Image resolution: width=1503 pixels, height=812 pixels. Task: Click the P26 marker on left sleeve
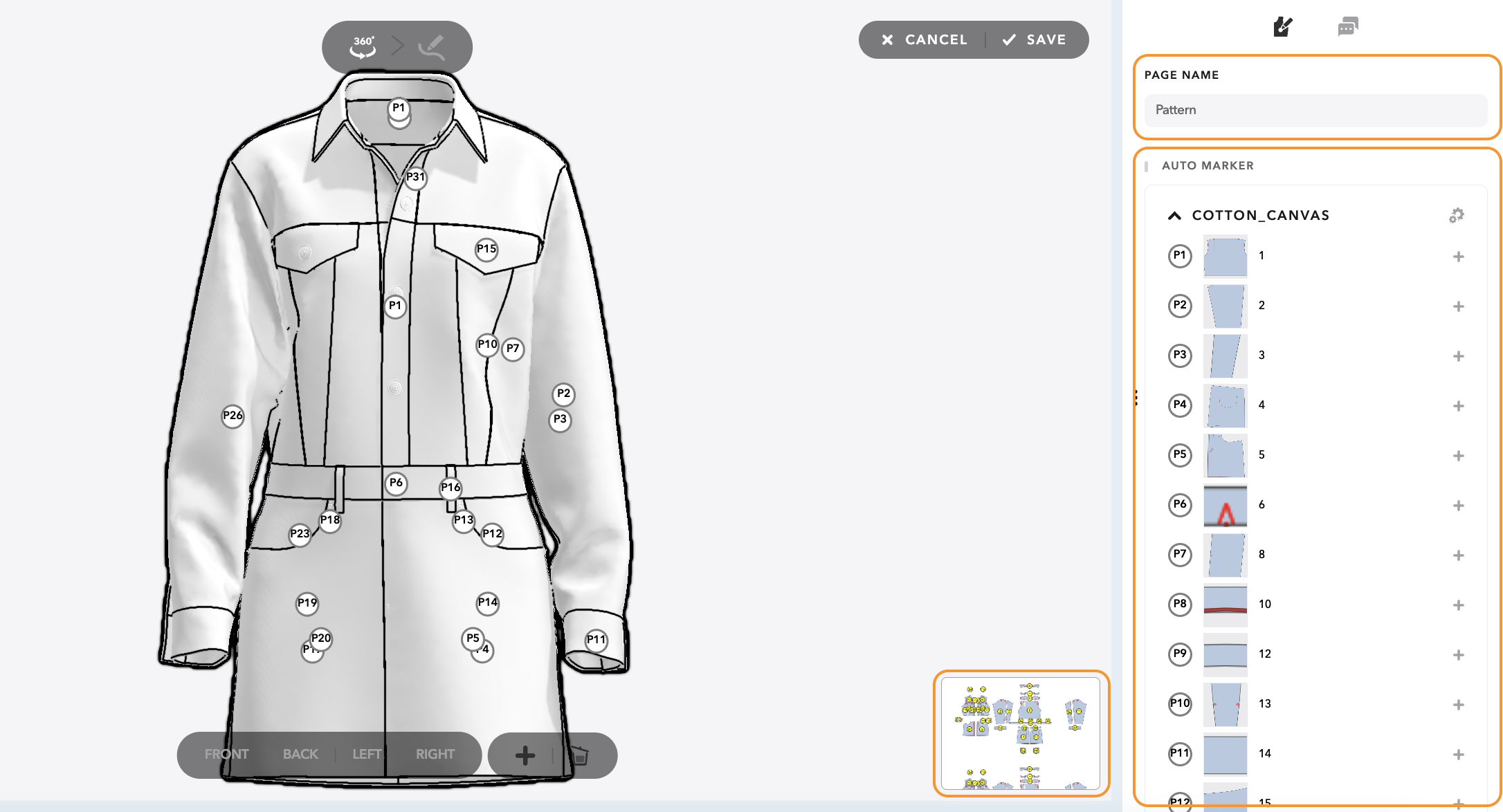[233, 416]
